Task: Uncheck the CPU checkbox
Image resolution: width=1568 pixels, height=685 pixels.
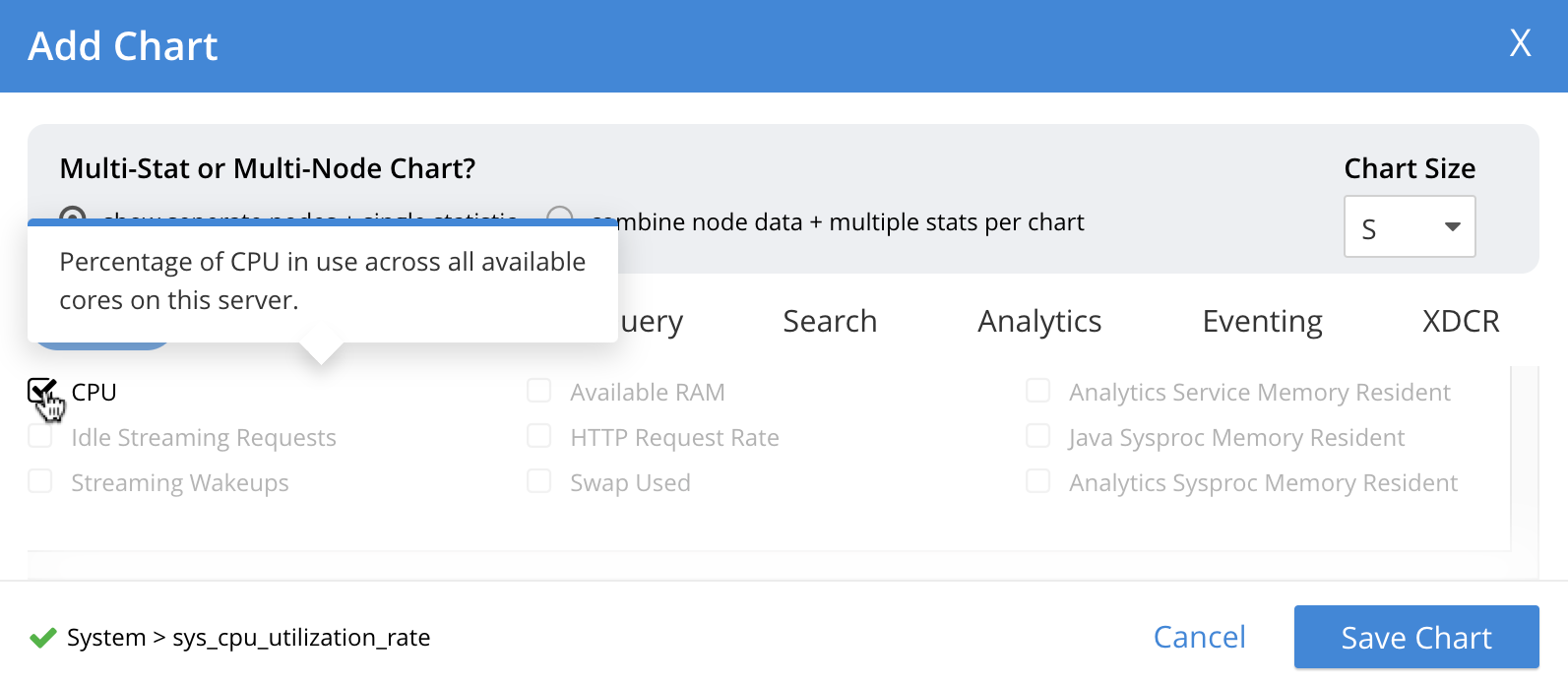Action: (x=41, y=391)
